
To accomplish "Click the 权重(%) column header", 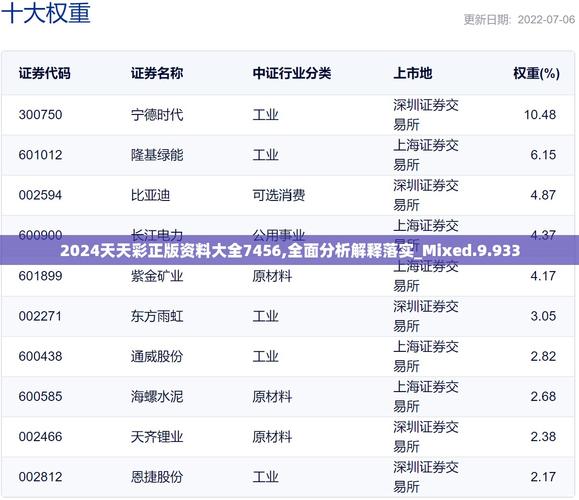I will tap(536, 73).
